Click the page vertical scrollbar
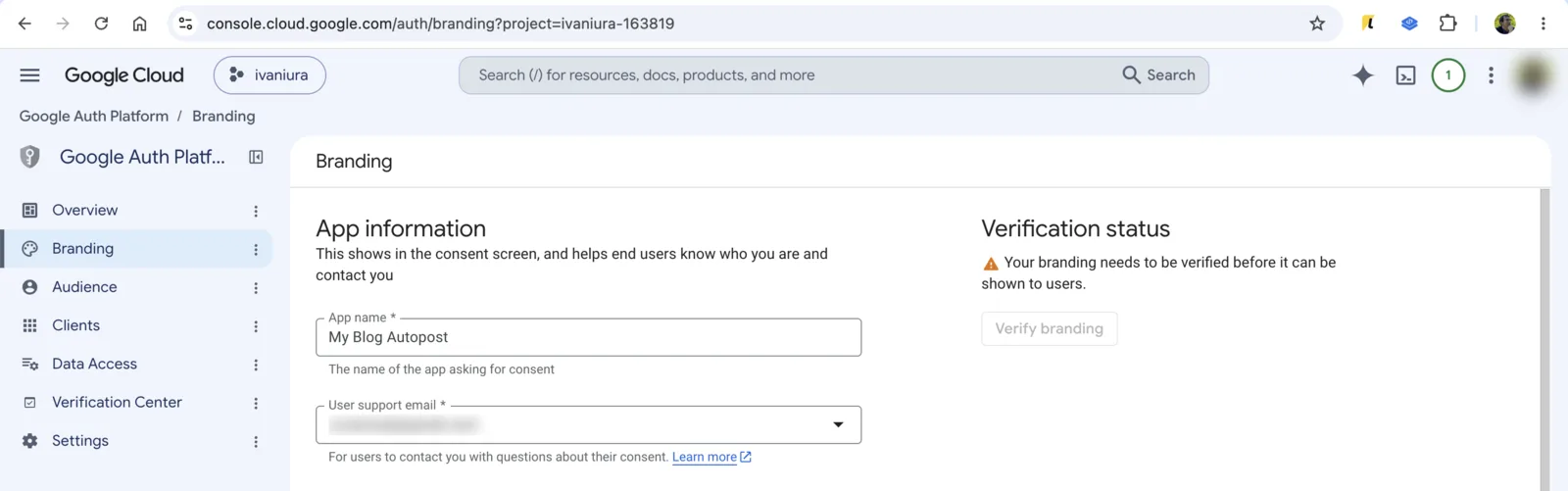Image resolution: width=1568 pixels, height=491 pixels. tap(1545, 339)
